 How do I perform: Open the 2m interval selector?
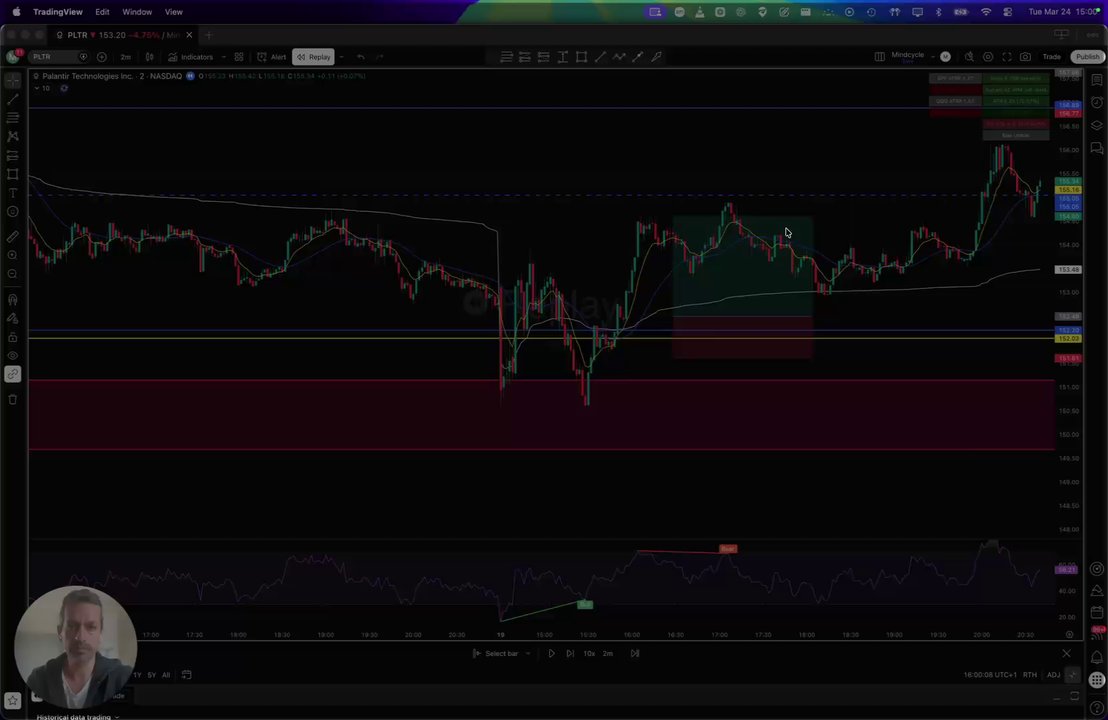125,57
